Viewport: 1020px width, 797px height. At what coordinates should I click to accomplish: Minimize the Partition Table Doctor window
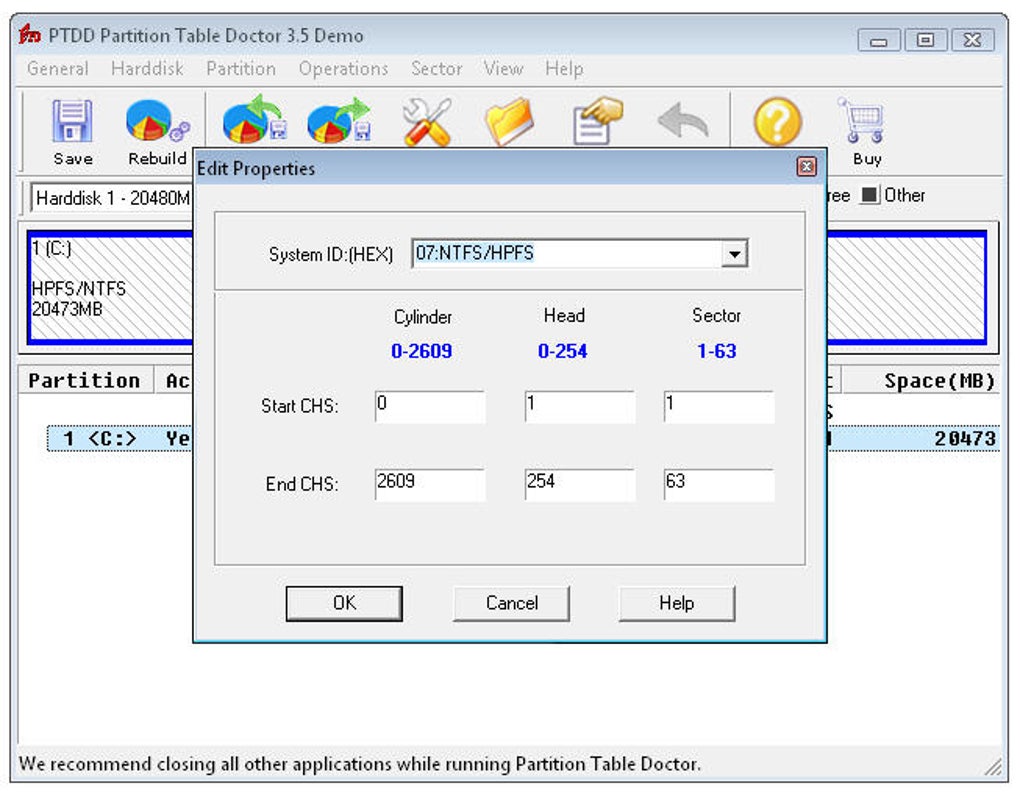[x=879, y=40]
